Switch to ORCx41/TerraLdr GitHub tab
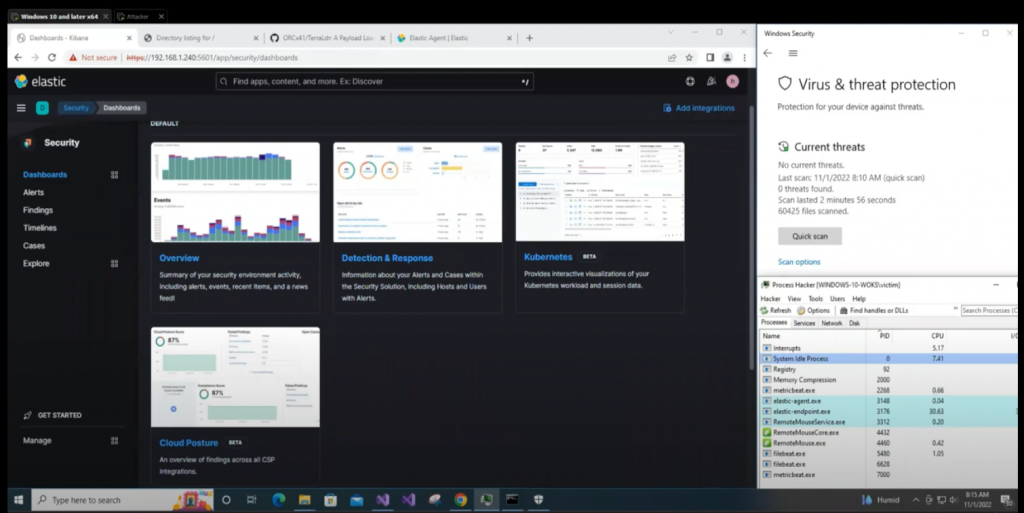1024x513 pixels. click(327, 38)
